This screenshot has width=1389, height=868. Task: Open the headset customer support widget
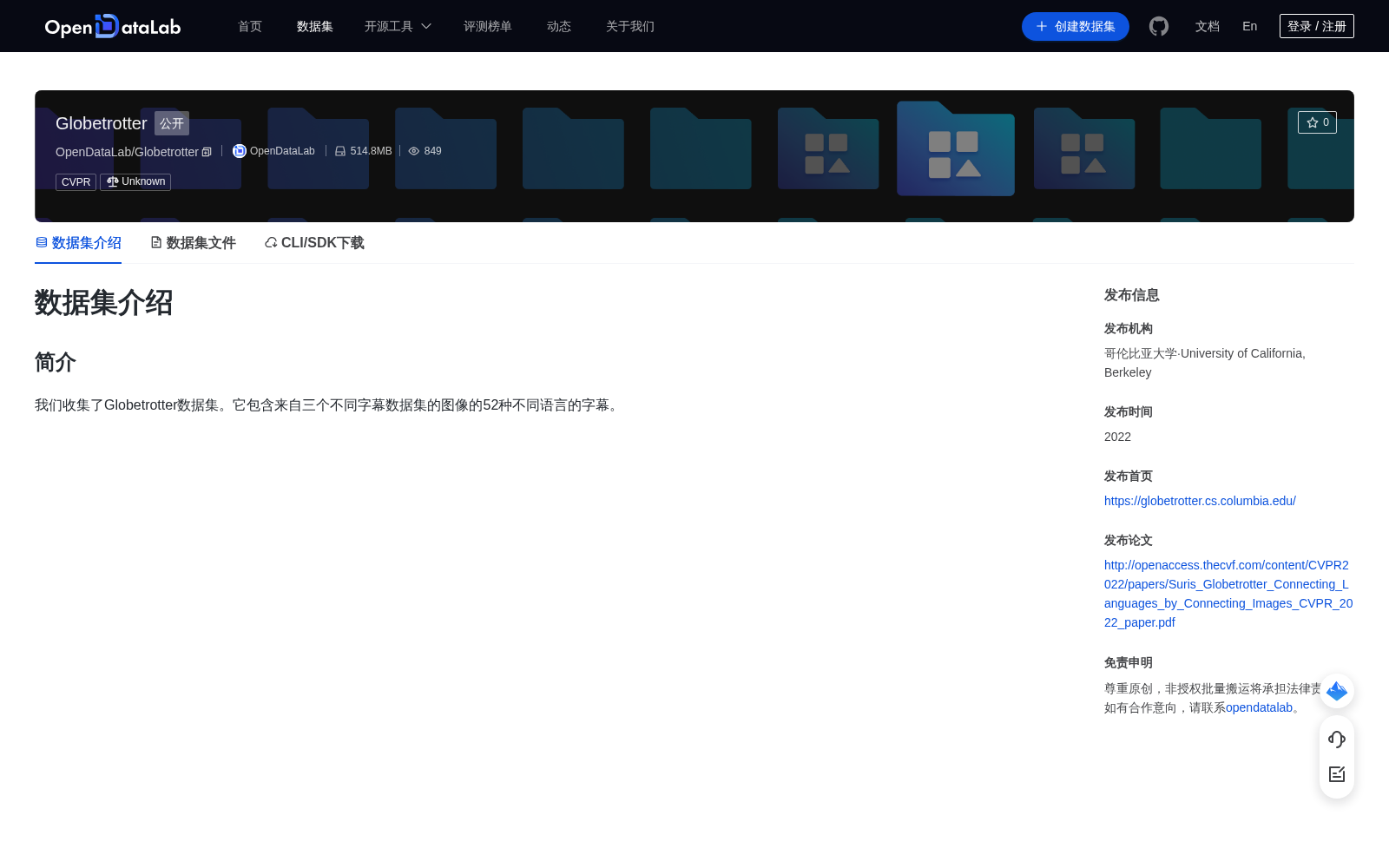pos(1337,739)
